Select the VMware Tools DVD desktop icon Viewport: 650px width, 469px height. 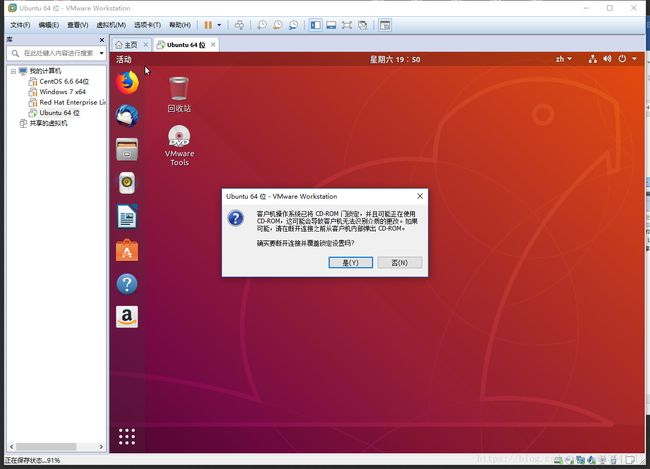point(179,146)
